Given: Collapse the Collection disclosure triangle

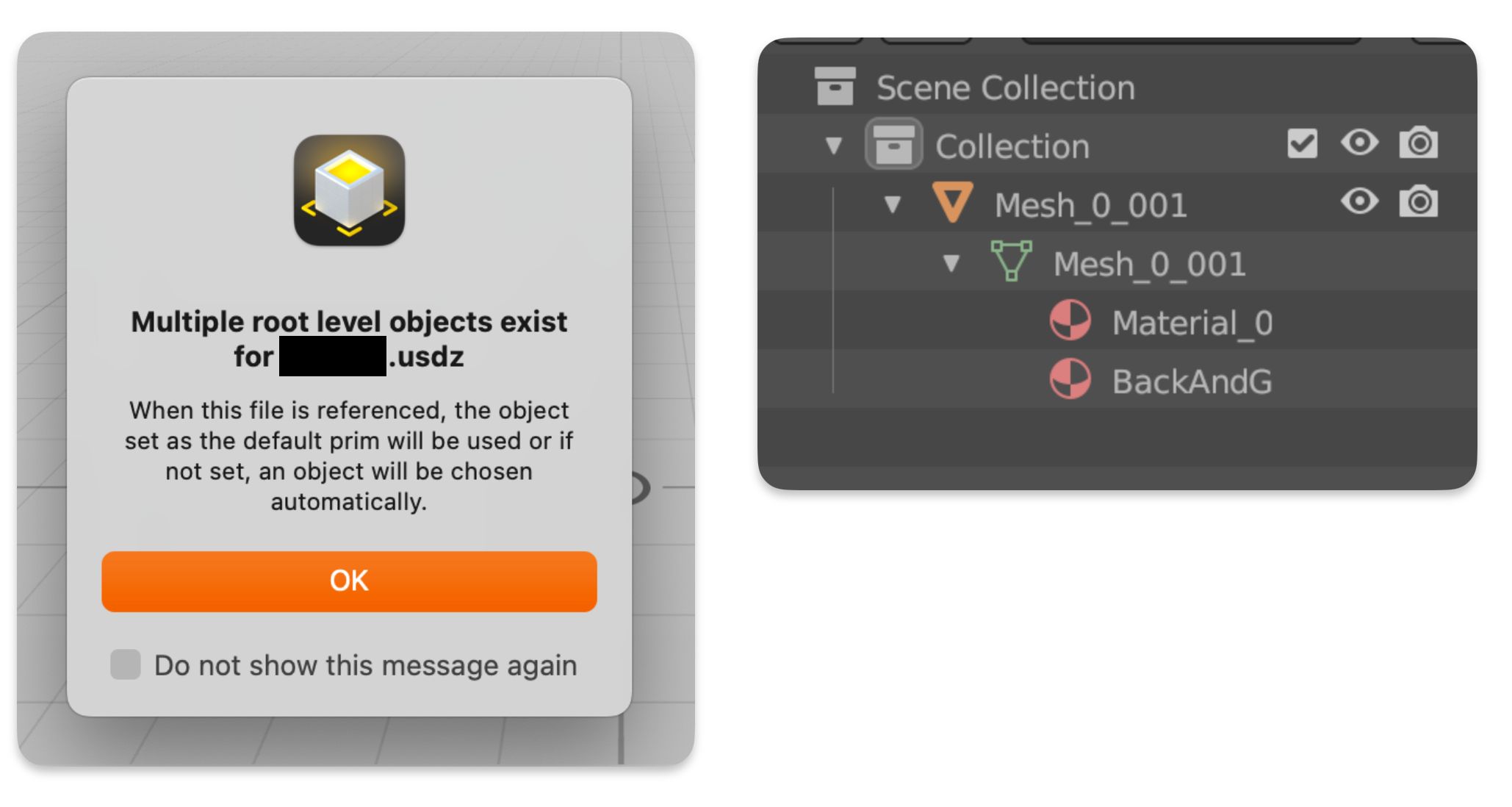Looking at the screenshot, I should tap(834, 146).
